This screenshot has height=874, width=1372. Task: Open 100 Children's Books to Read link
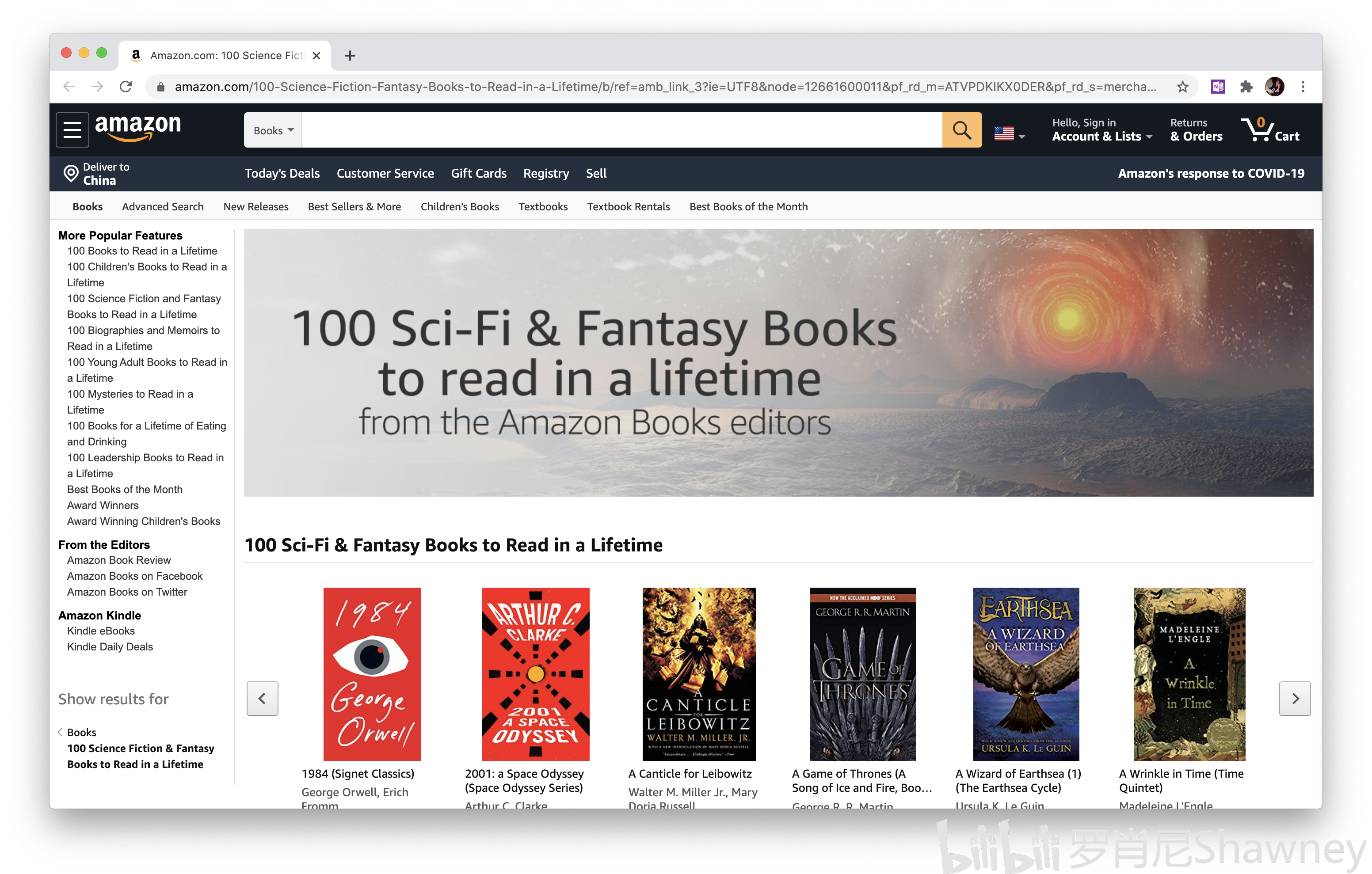click(147, 275)
